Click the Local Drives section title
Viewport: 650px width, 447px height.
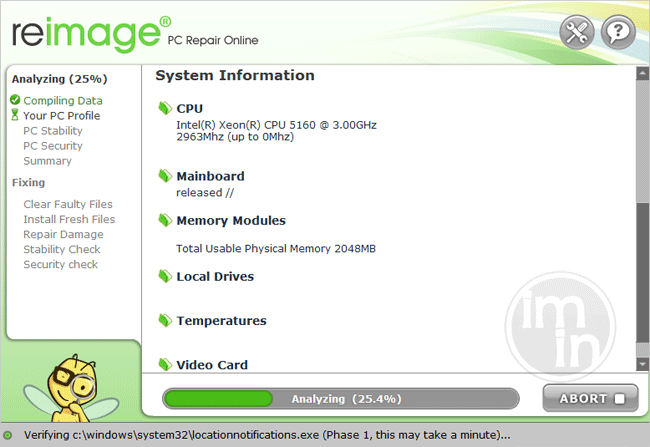click(215, 277)
